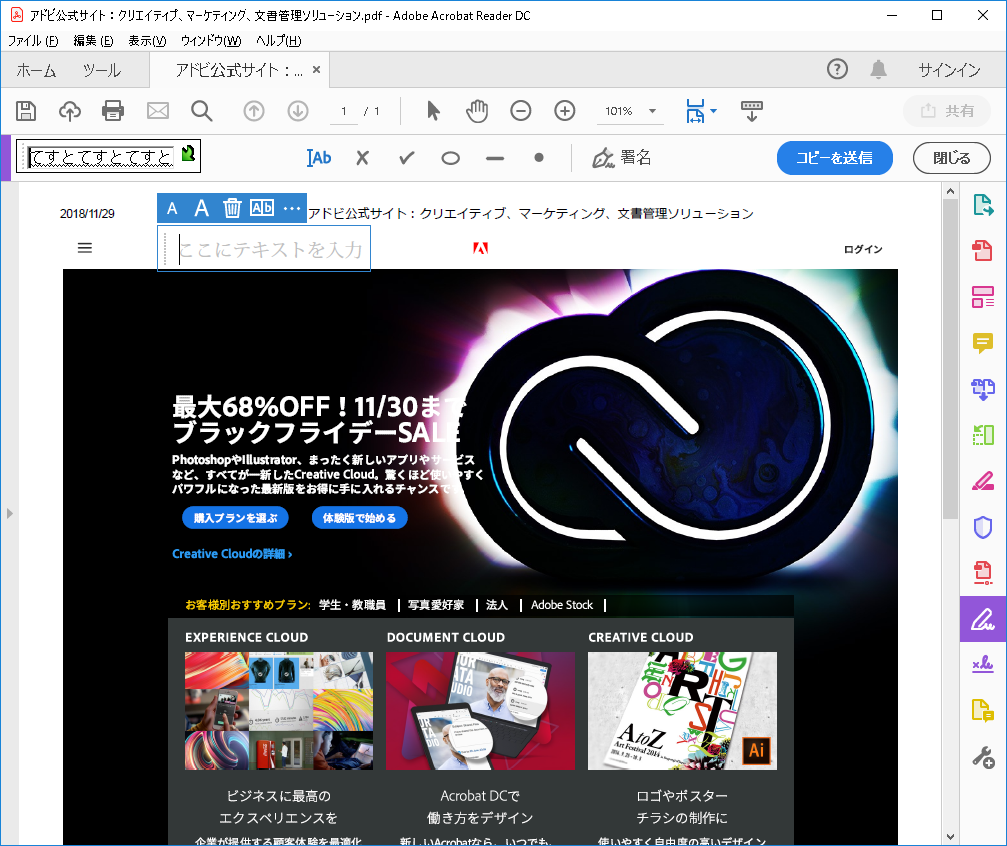Switch to ホーム tab

pos(37,70)
